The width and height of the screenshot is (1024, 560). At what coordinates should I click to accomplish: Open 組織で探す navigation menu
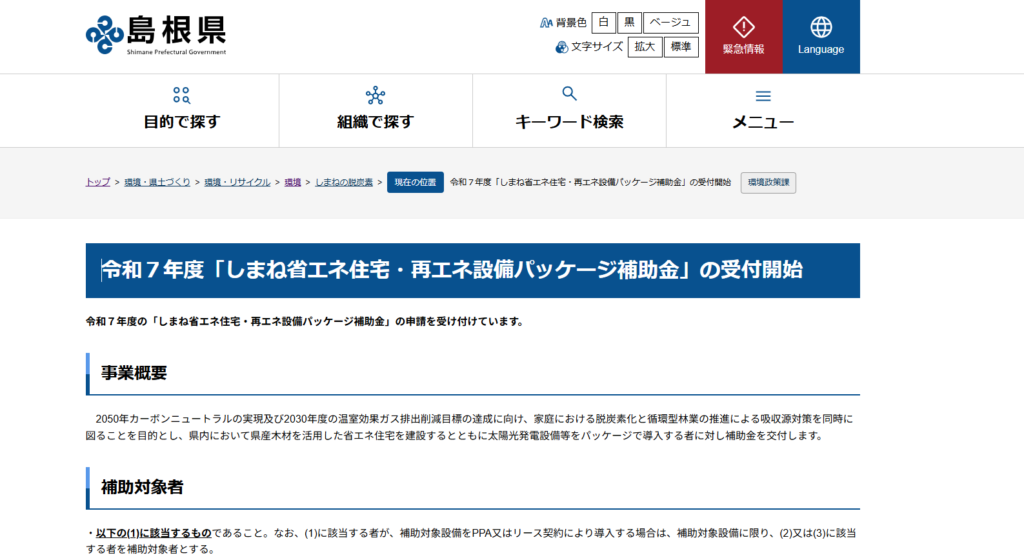click(376, 110)
